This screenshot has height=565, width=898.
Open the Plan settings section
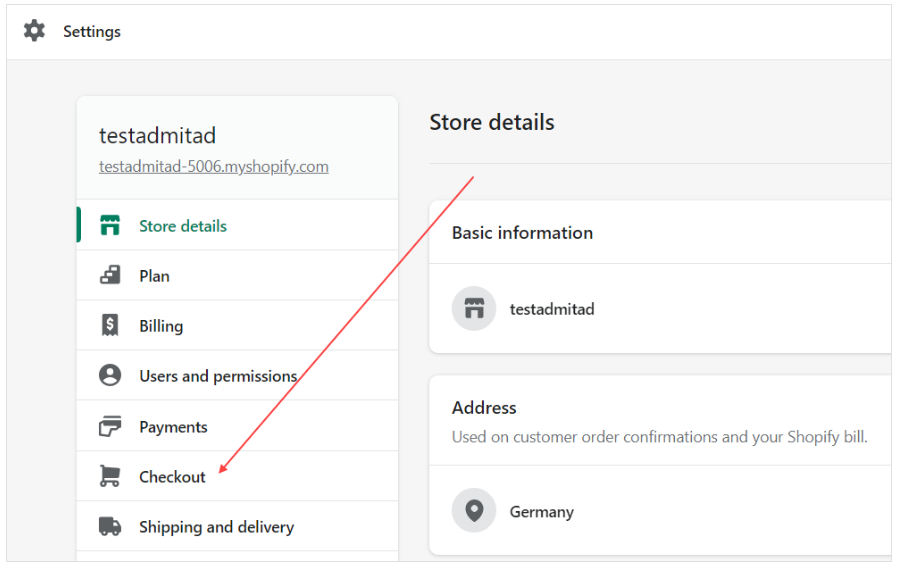(154, 276)
